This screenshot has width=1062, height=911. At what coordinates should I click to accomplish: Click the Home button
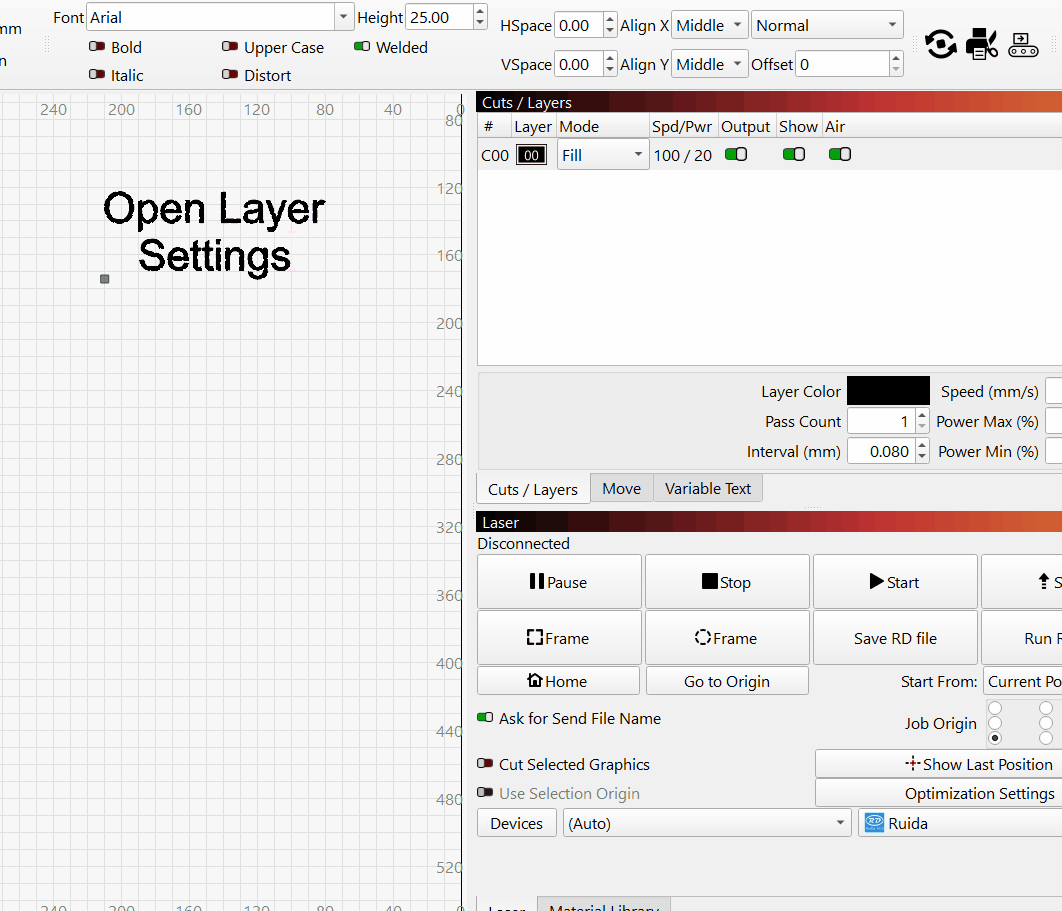pyautogui.click(x=558, y=681)
